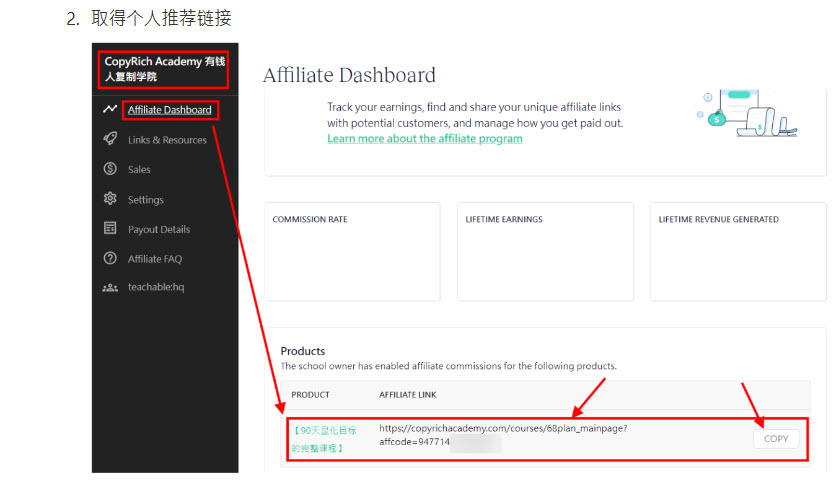Screen dimensions: 835x484
Task: Open Settings in sidebar
Action: [145, 200]
